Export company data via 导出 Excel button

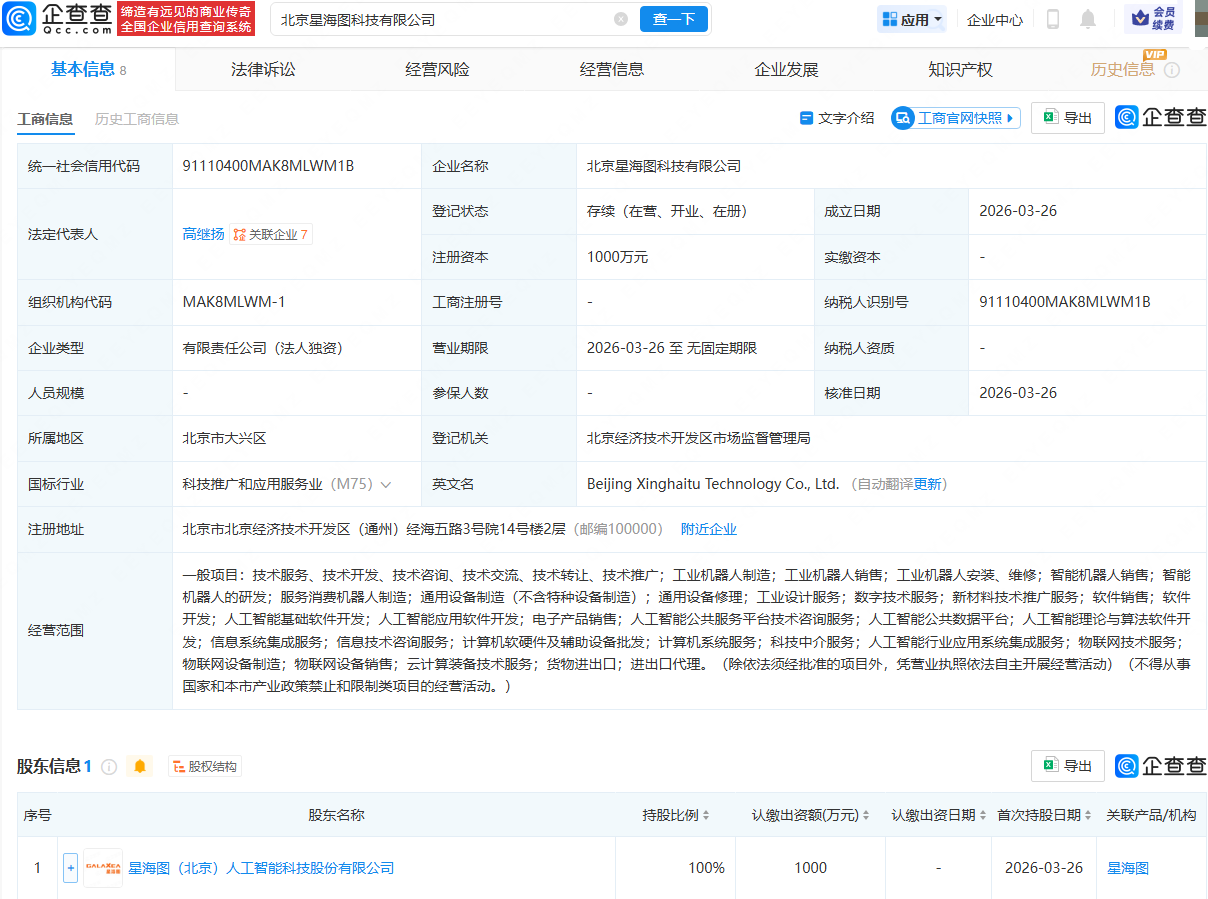tap(1067, 117)
